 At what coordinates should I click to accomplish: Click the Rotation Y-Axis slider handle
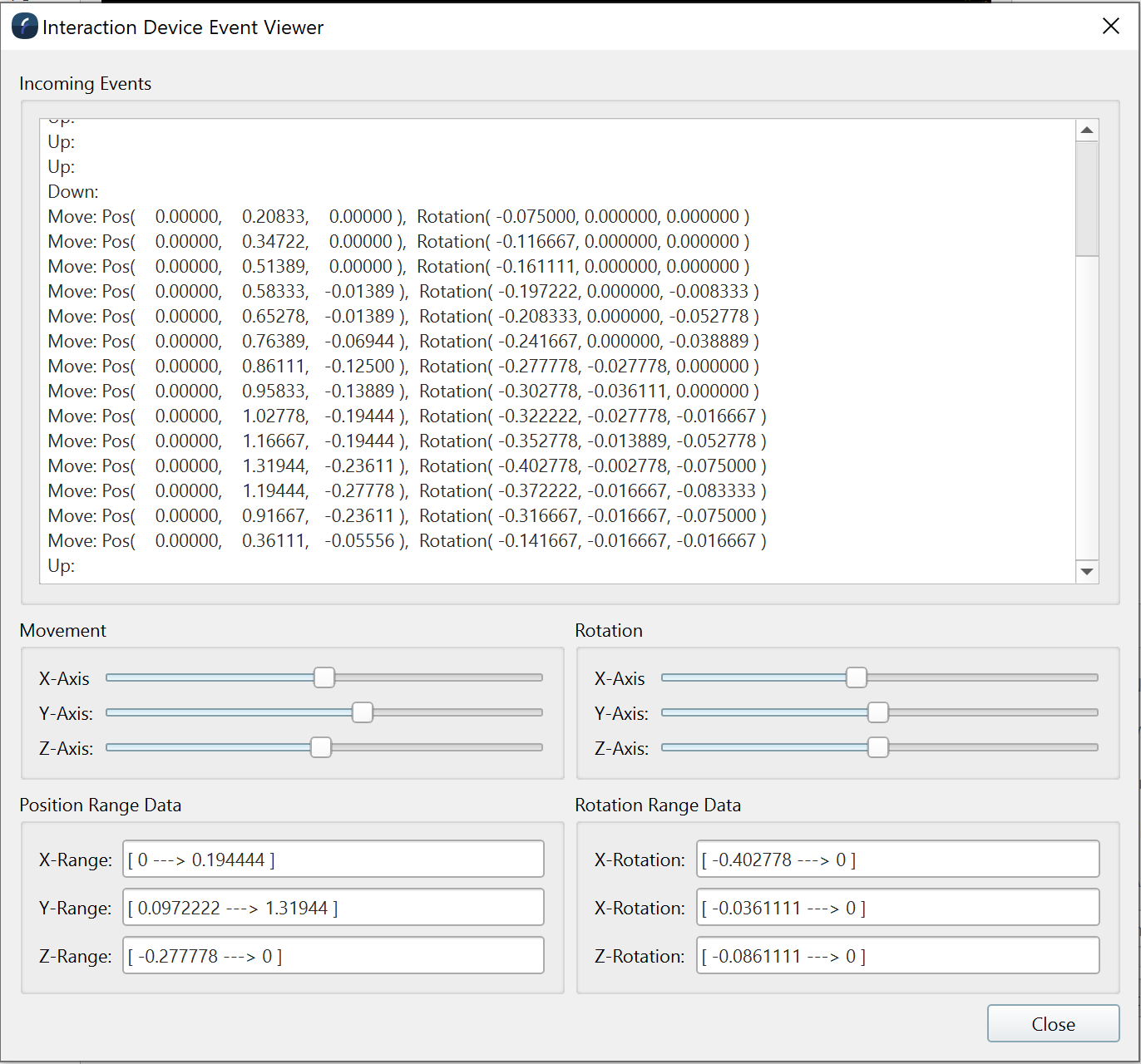[877, 712]
